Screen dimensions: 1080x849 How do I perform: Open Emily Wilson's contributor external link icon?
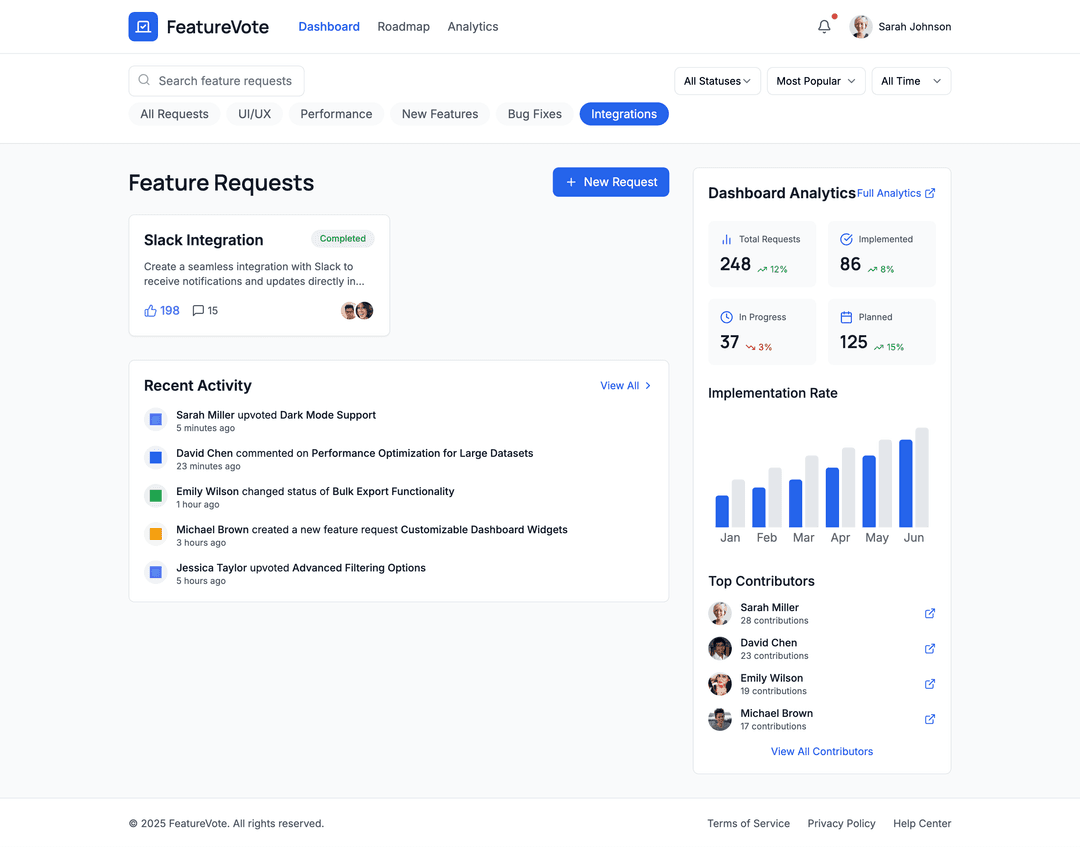click(929, 684)
